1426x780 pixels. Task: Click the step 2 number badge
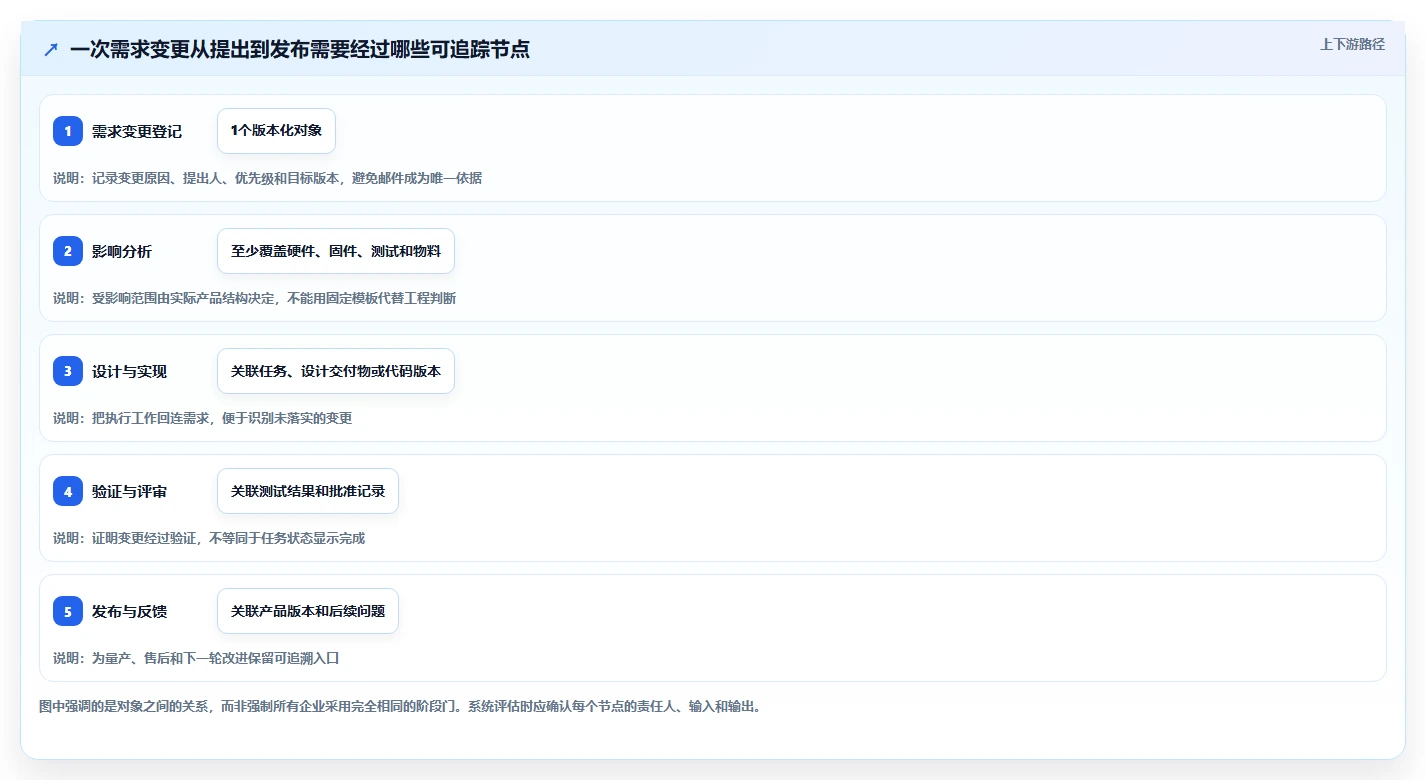point(68,251)
